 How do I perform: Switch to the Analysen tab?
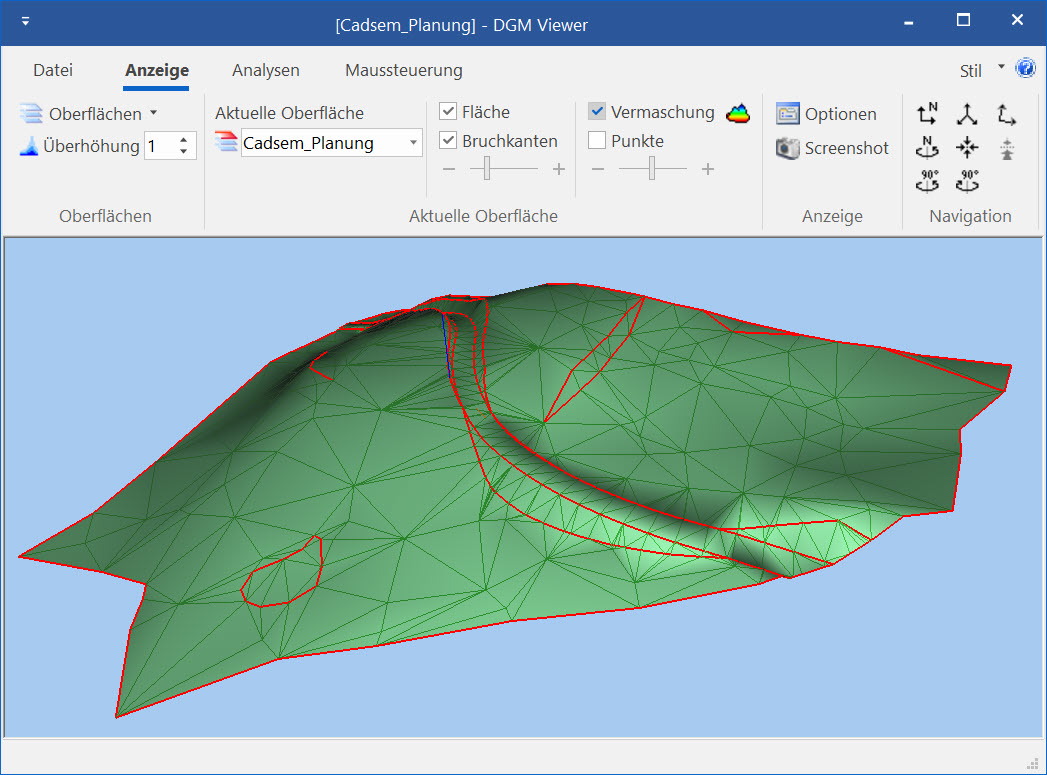pos(265,70)
